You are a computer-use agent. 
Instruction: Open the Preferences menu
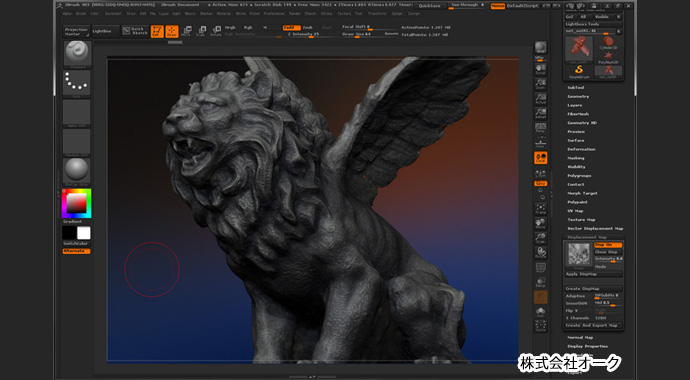pos(274,14)
